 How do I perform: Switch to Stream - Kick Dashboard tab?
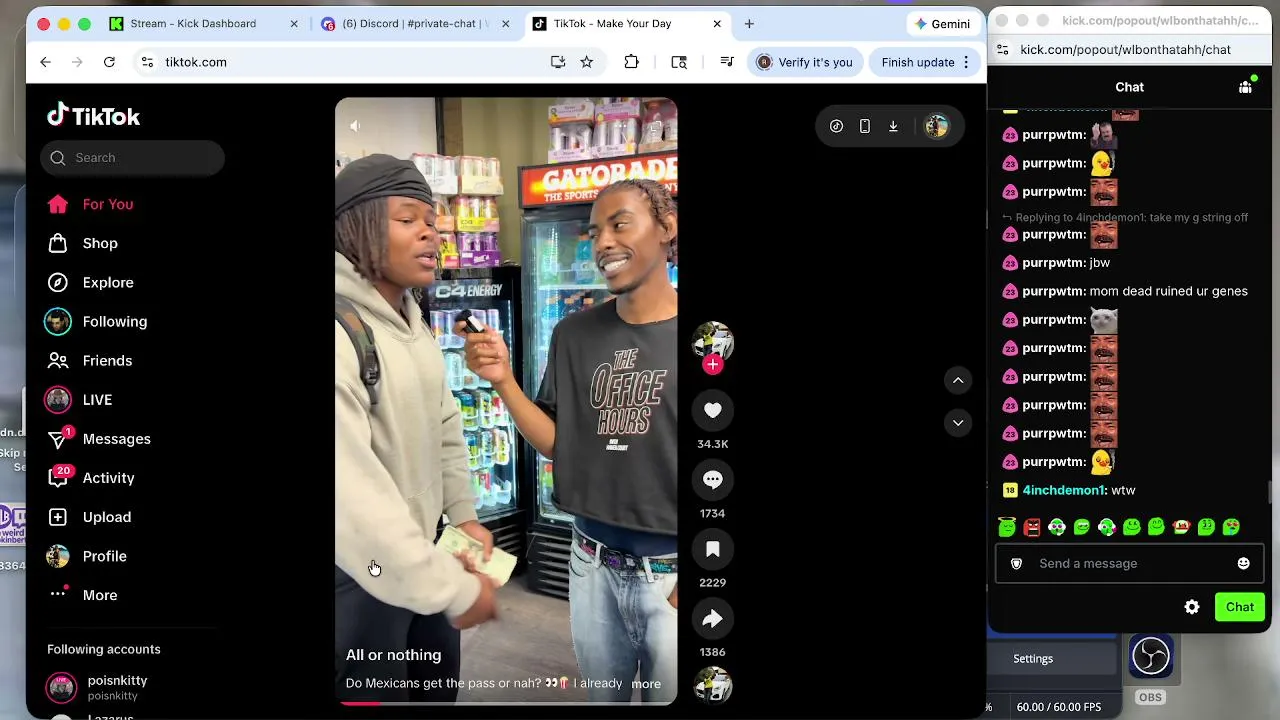[203, 23]
